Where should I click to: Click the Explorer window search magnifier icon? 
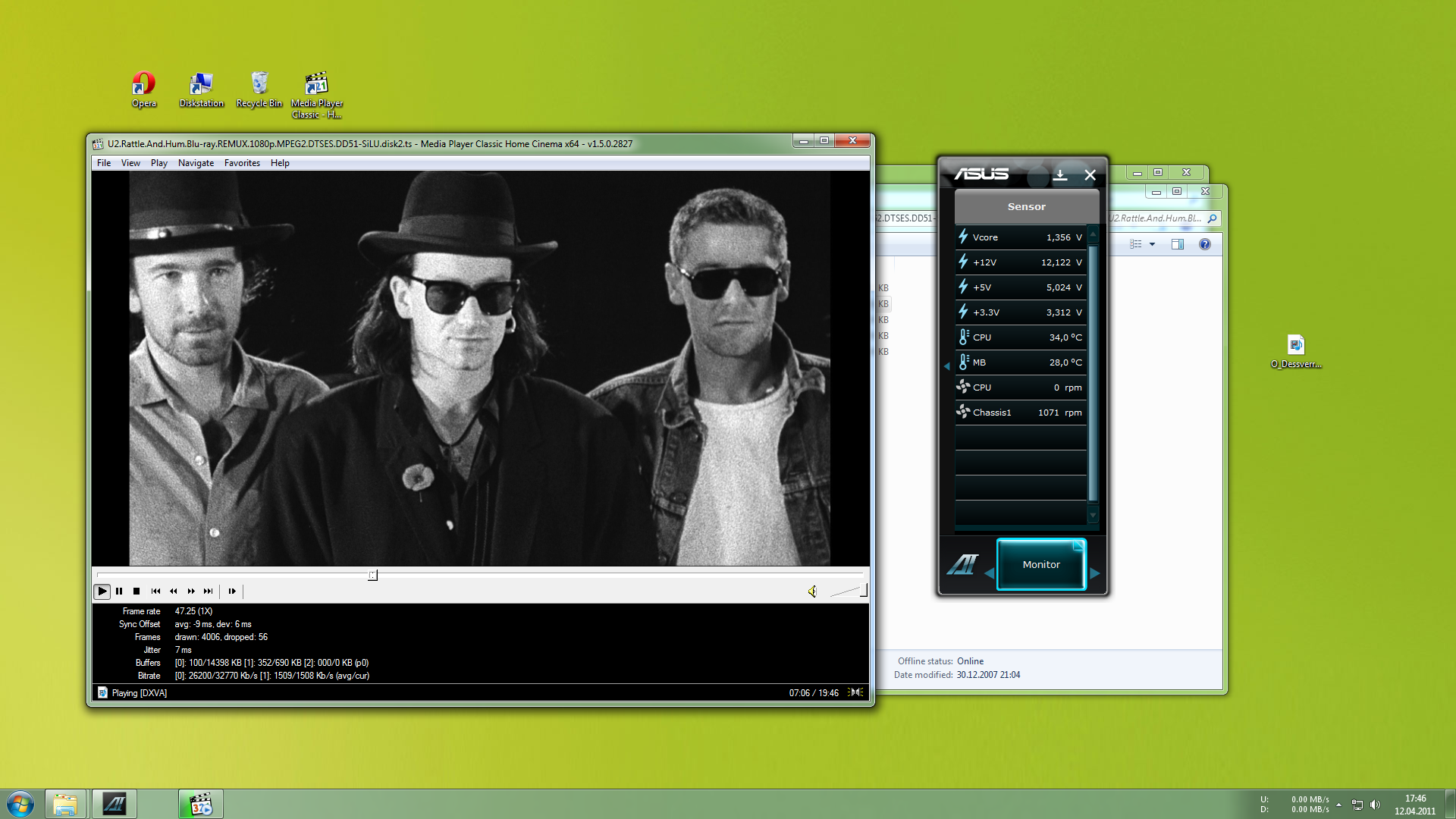click(1212, 218)
